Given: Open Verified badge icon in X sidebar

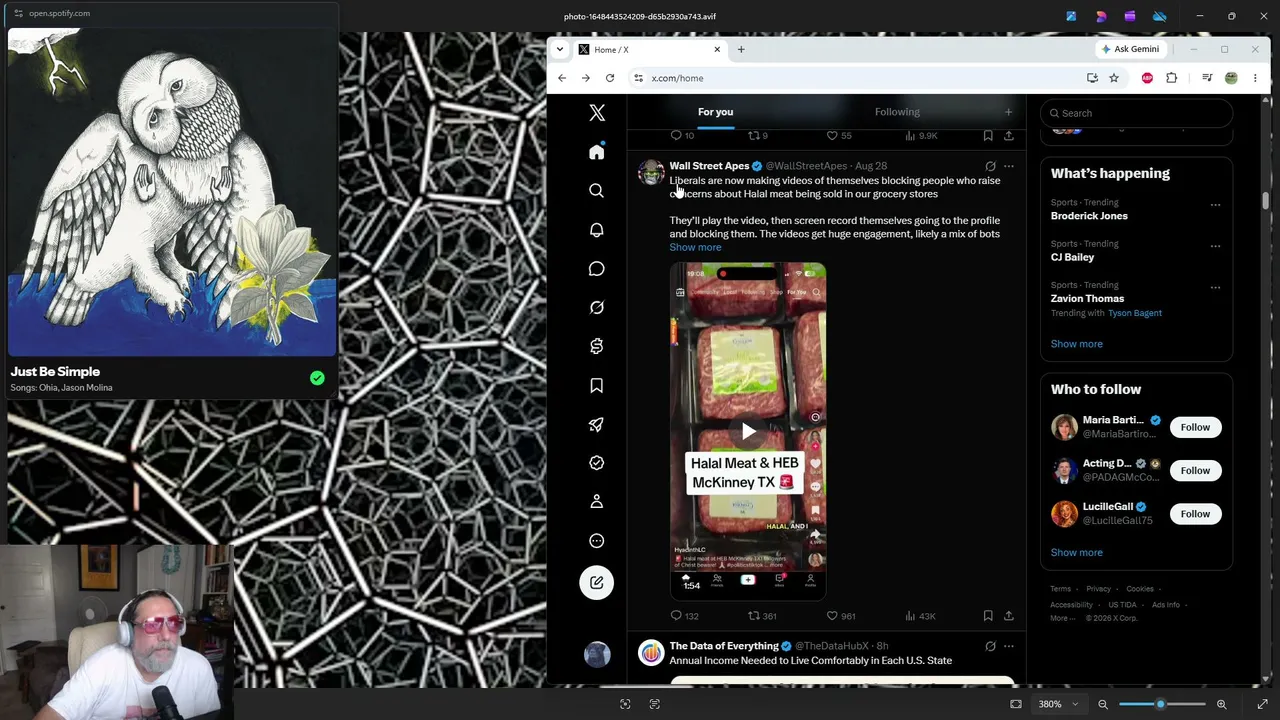Looking at the screenshot, I should (x=597, y=463).
